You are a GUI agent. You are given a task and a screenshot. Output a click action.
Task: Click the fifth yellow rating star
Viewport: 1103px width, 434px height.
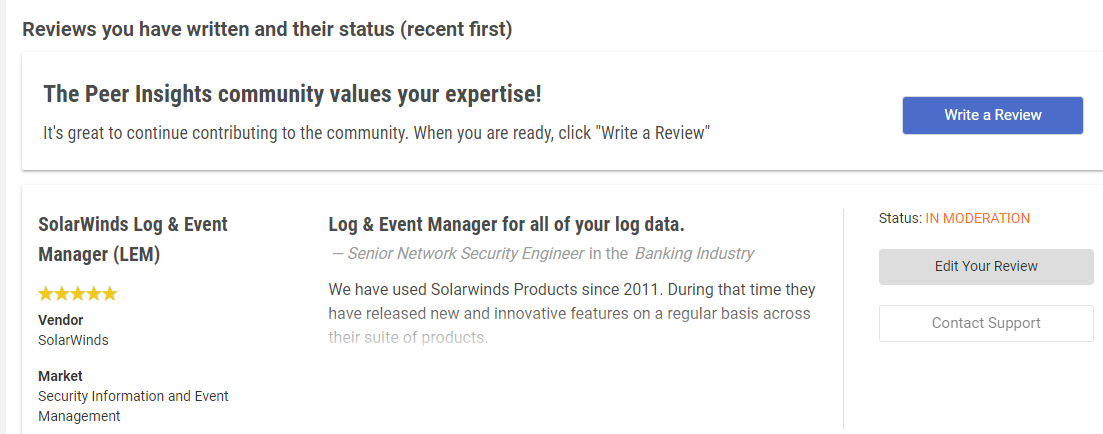click(x=110, y=294)
